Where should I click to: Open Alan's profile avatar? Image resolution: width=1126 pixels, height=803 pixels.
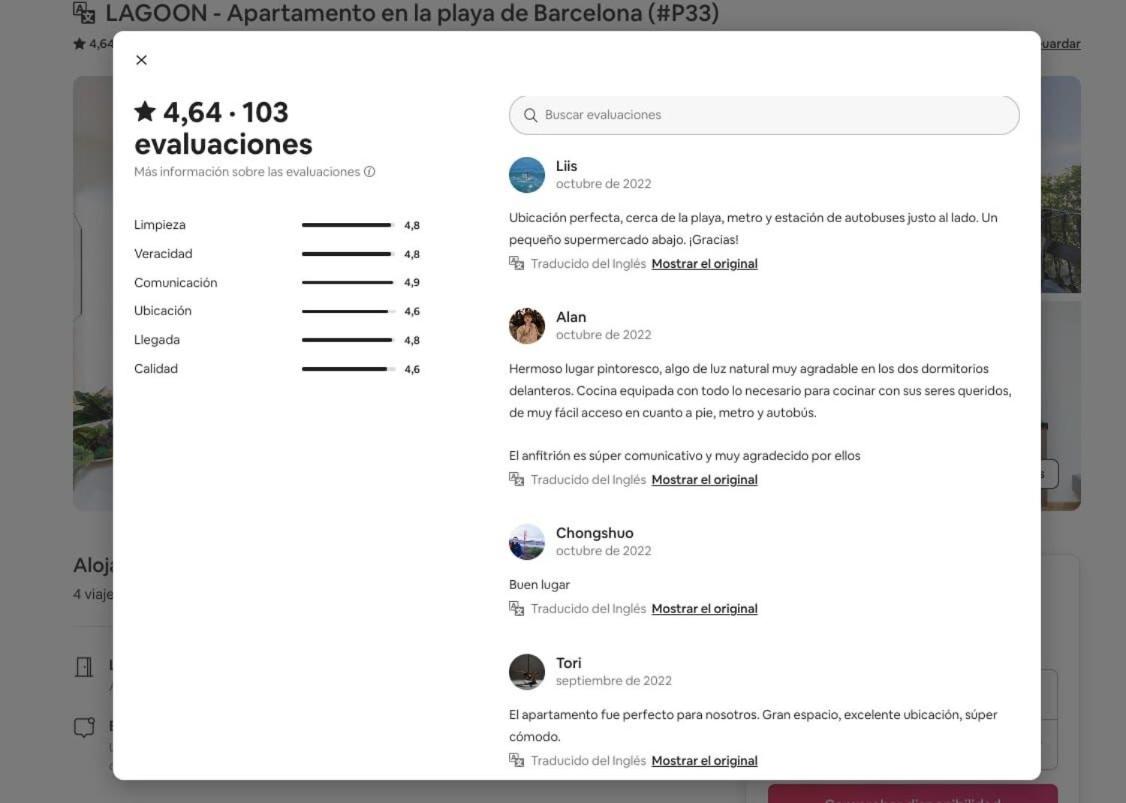[527, 326]
